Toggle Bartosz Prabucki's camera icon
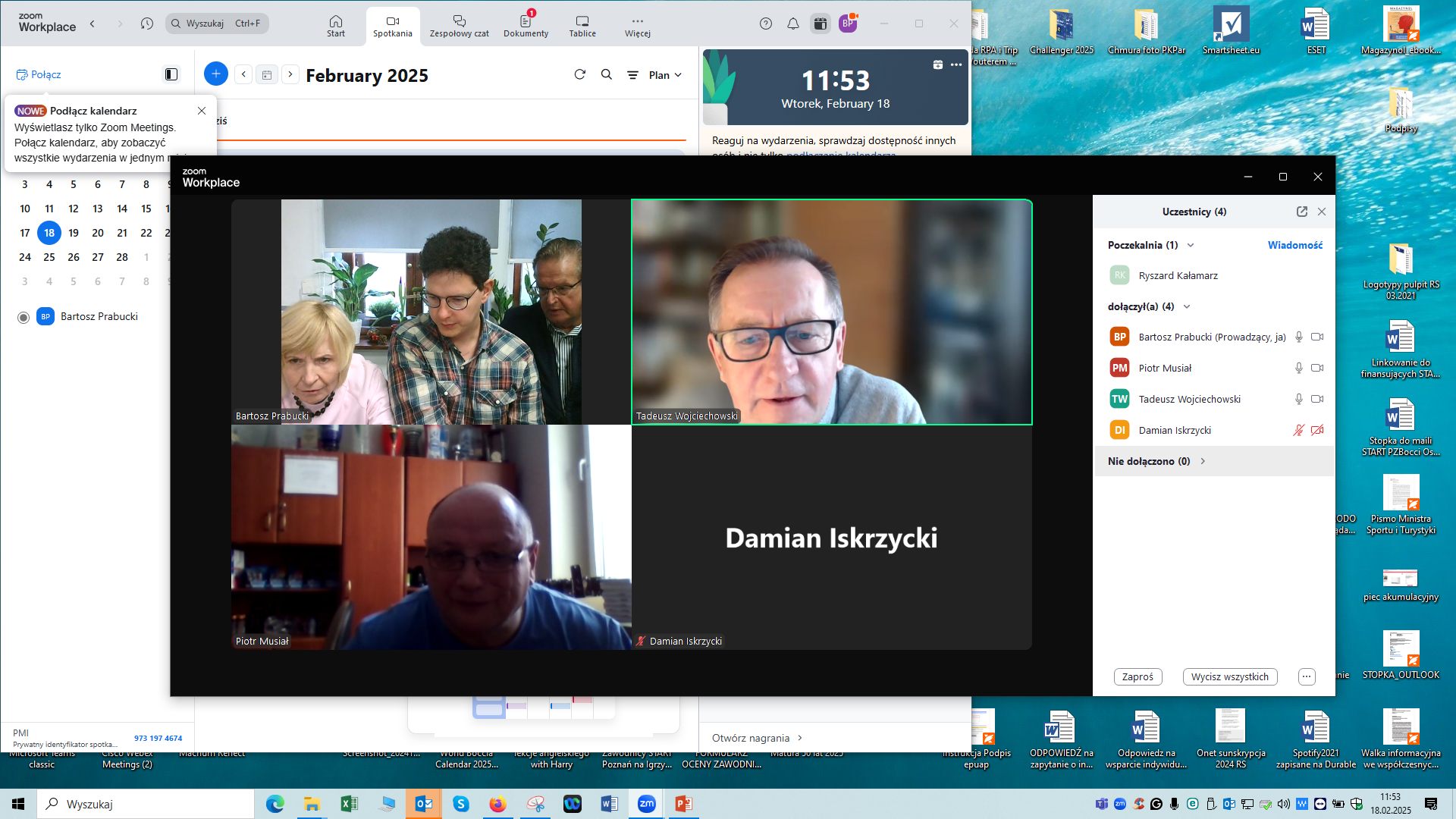This screenshot has width=1456, height=819. [x=1317, y=337]
